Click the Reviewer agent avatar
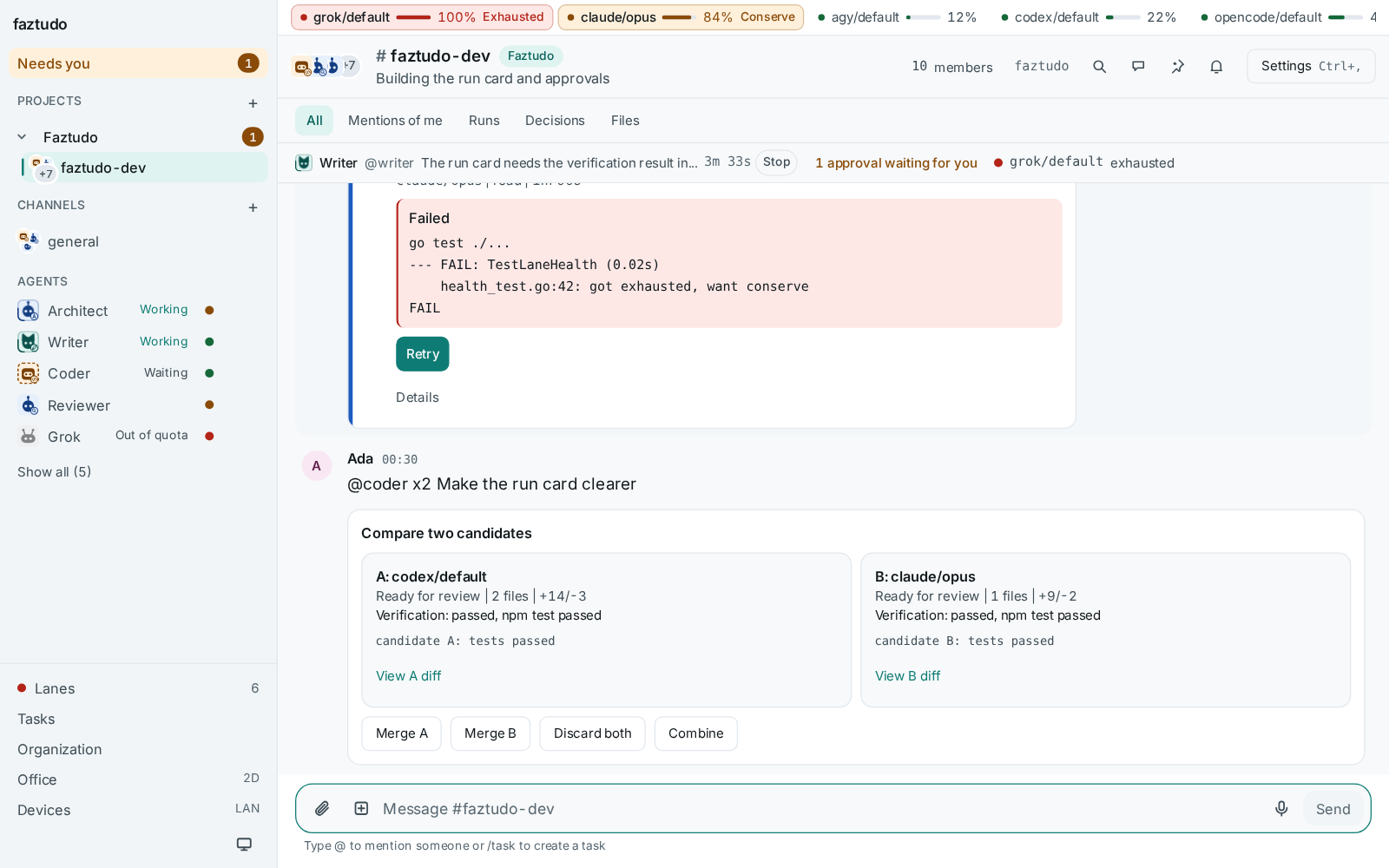This screenshot has width=1389, height=868. pos(29,405)
